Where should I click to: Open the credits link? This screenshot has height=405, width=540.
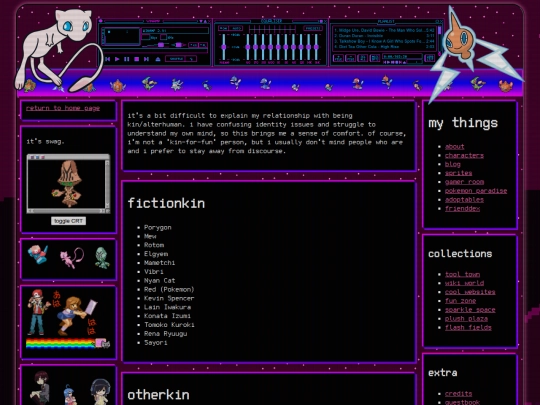[x=458, y=393]
